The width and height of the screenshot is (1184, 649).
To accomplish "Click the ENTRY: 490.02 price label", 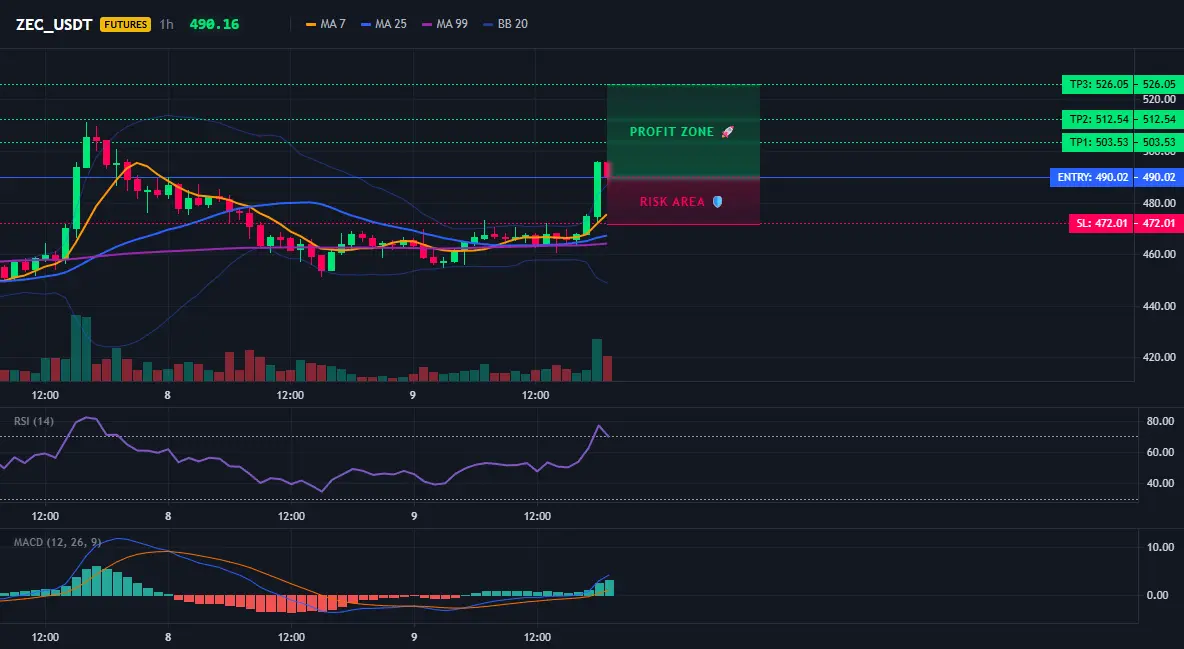I will 1092,178.
